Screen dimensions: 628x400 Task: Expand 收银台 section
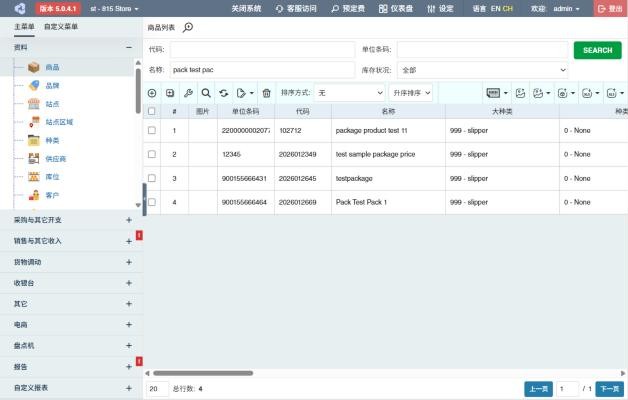coord(129,283)
